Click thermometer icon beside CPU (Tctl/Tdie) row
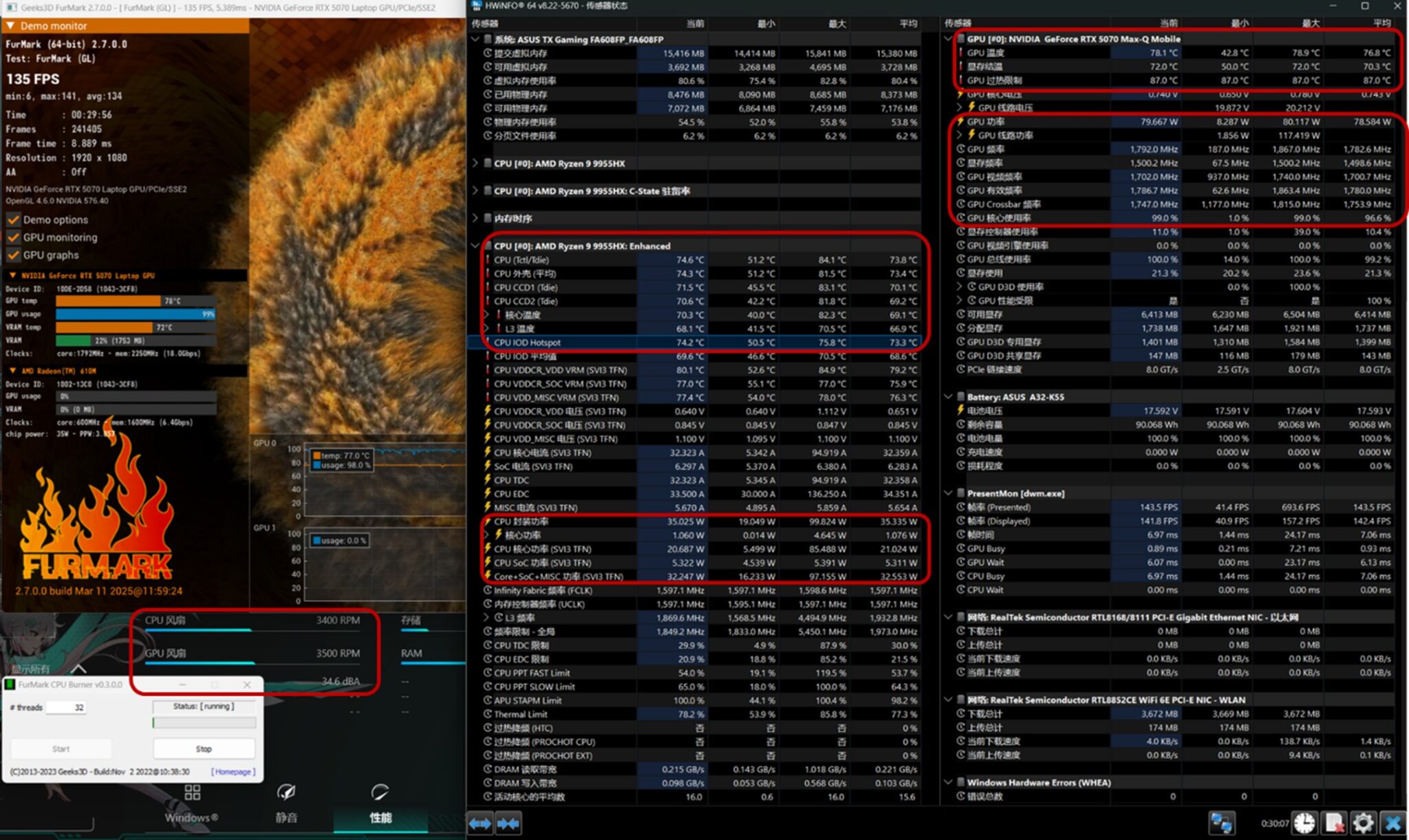The width and height of the screenshot is (1409, 840). (x=488, y=260)
